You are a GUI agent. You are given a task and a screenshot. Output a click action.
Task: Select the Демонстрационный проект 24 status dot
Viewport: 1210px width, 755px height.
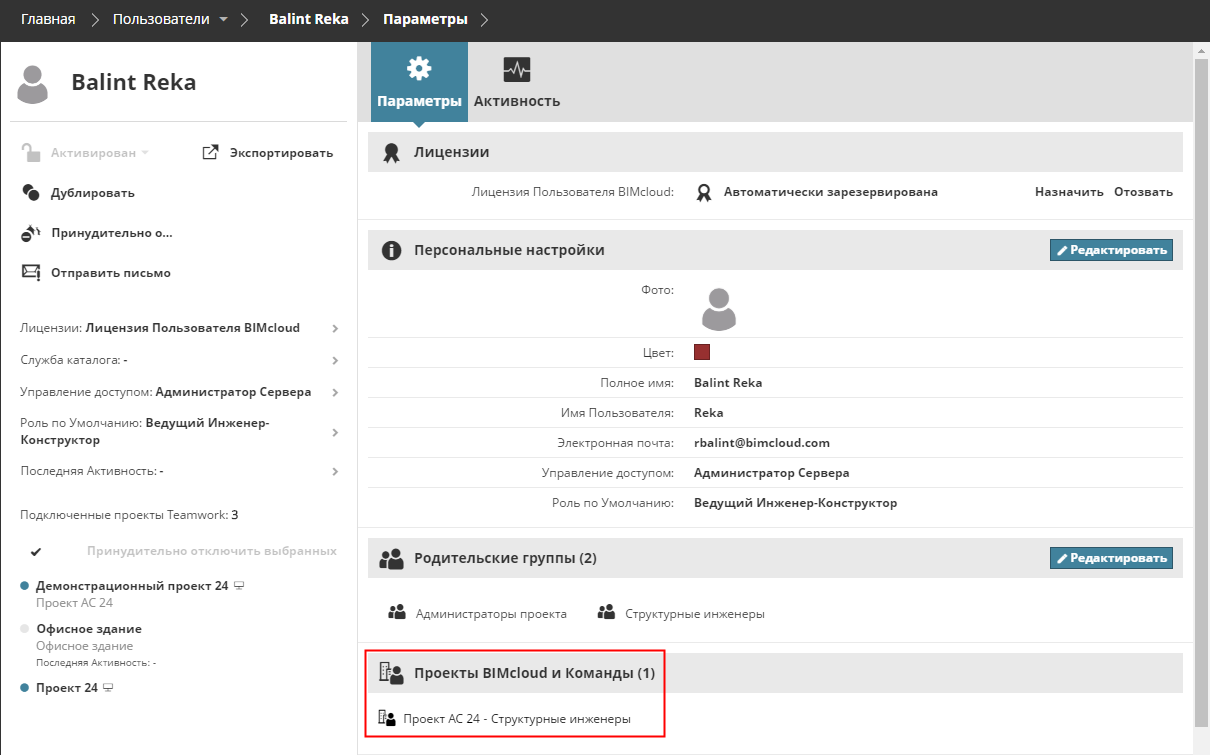point(25,586)
